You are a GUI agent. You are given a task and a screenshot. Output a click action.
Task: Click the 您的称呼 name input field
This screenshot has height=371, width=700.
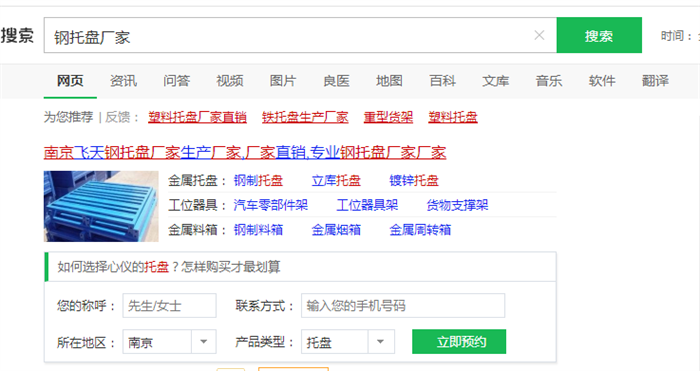click(x=170, y=305)
